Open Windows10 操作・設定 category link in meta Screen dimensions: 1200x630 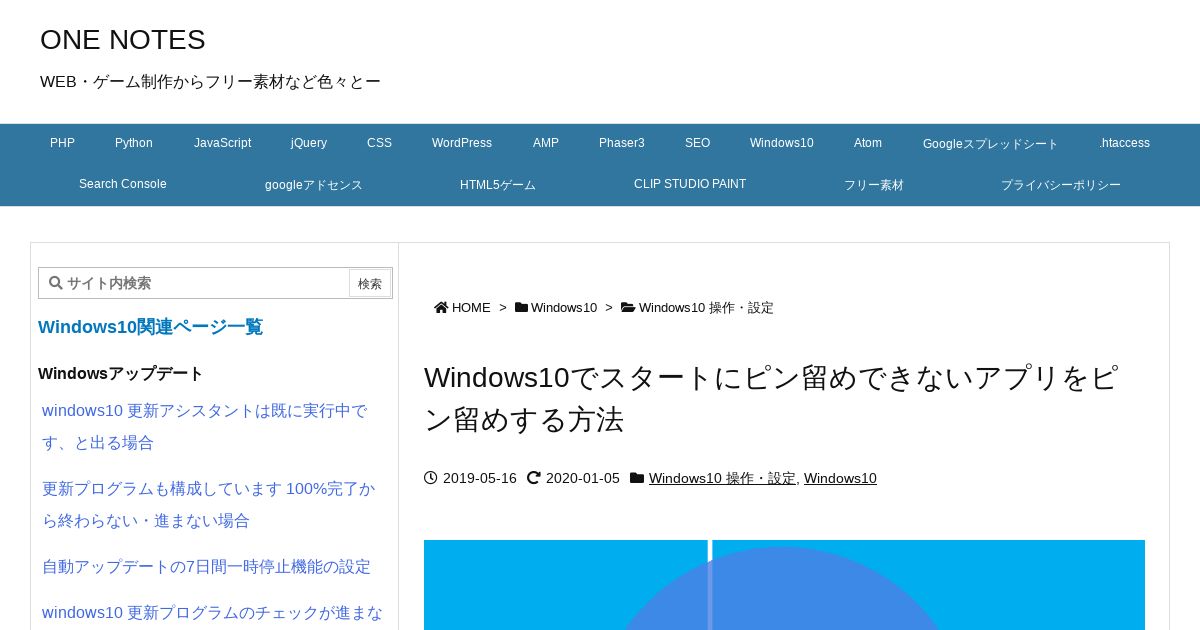pos(722,478)
